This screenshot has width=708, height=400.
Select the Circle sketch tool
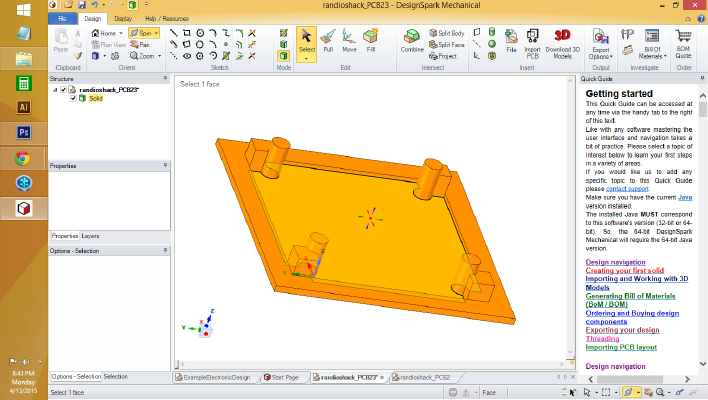click(x=200, y=33)
